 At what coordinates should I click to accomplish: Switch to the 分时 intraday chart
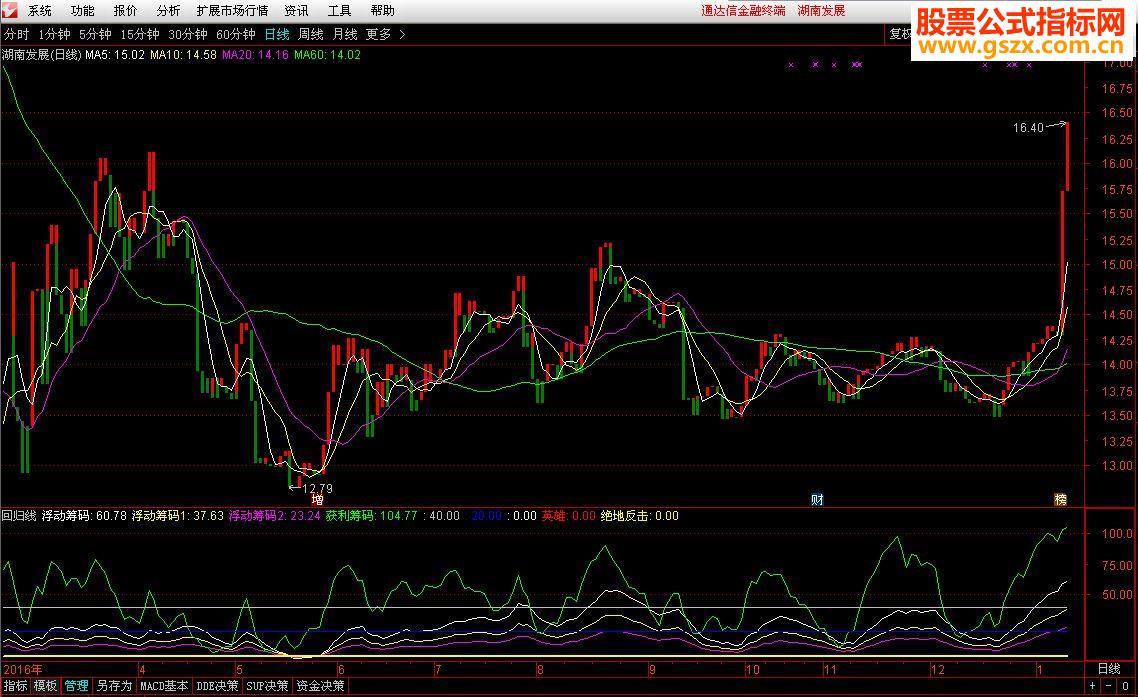coord(17,34)
